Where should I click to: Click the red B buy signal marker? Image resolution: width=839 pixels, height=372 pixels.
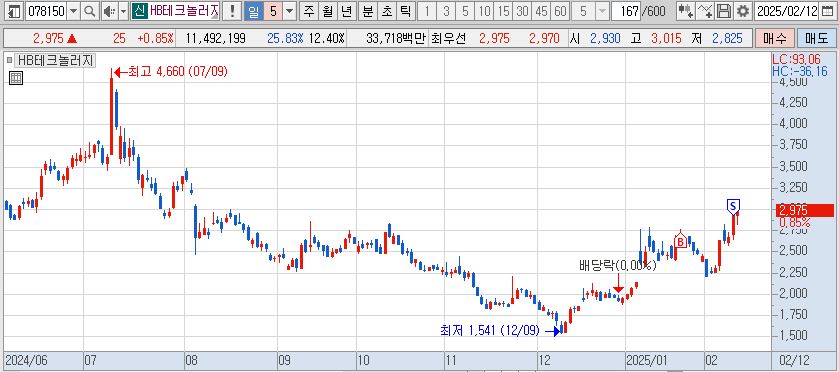(680, 240)
